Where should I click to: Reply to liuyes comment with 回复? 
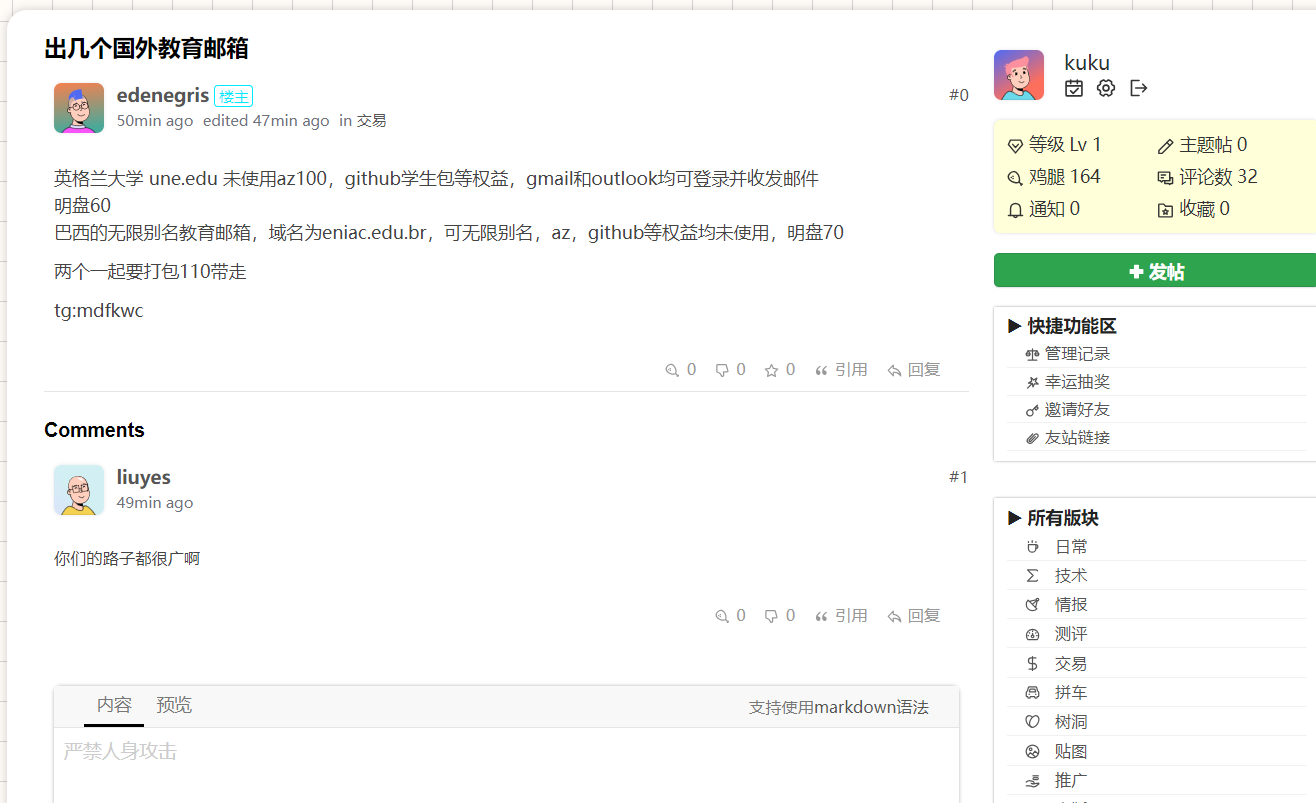(914, 616)
